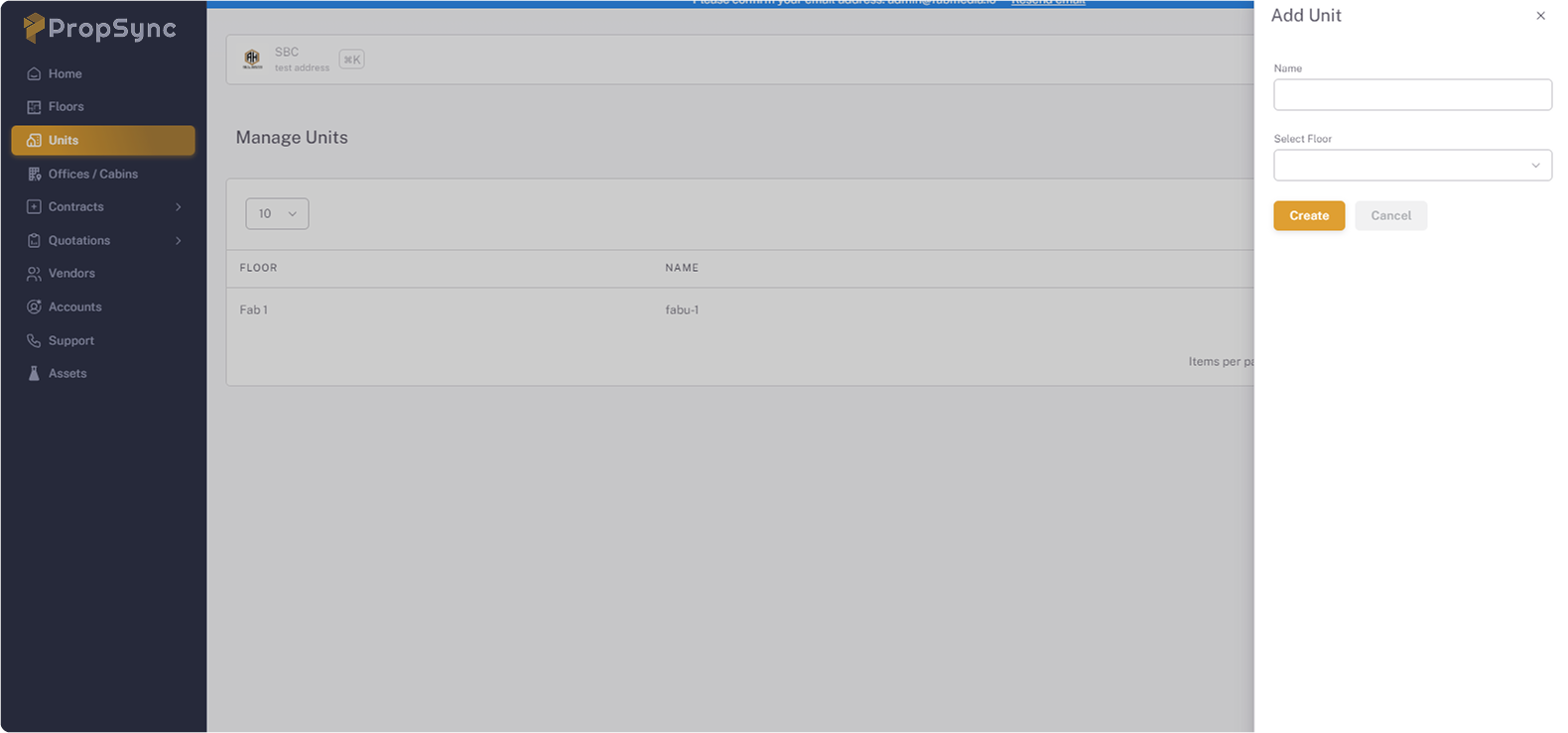Click the fabu-1 name cell

coord(682,310)
